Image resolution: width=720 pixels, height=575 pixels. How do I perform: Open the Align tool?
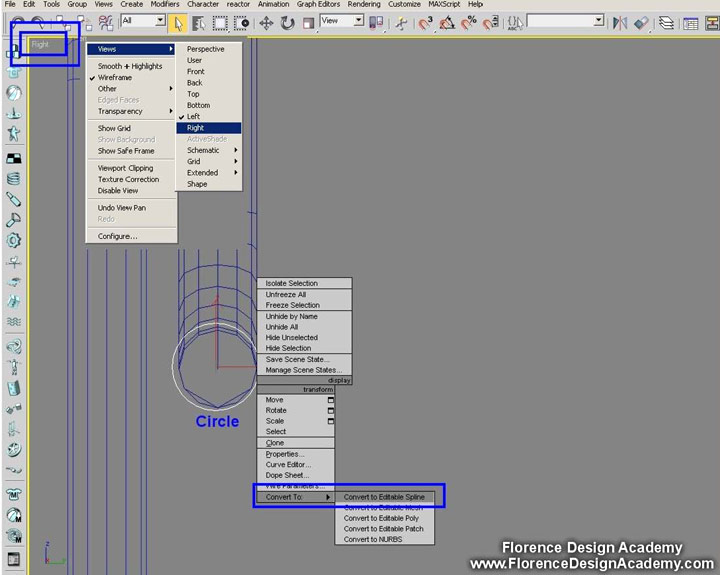tap(640, 22)
